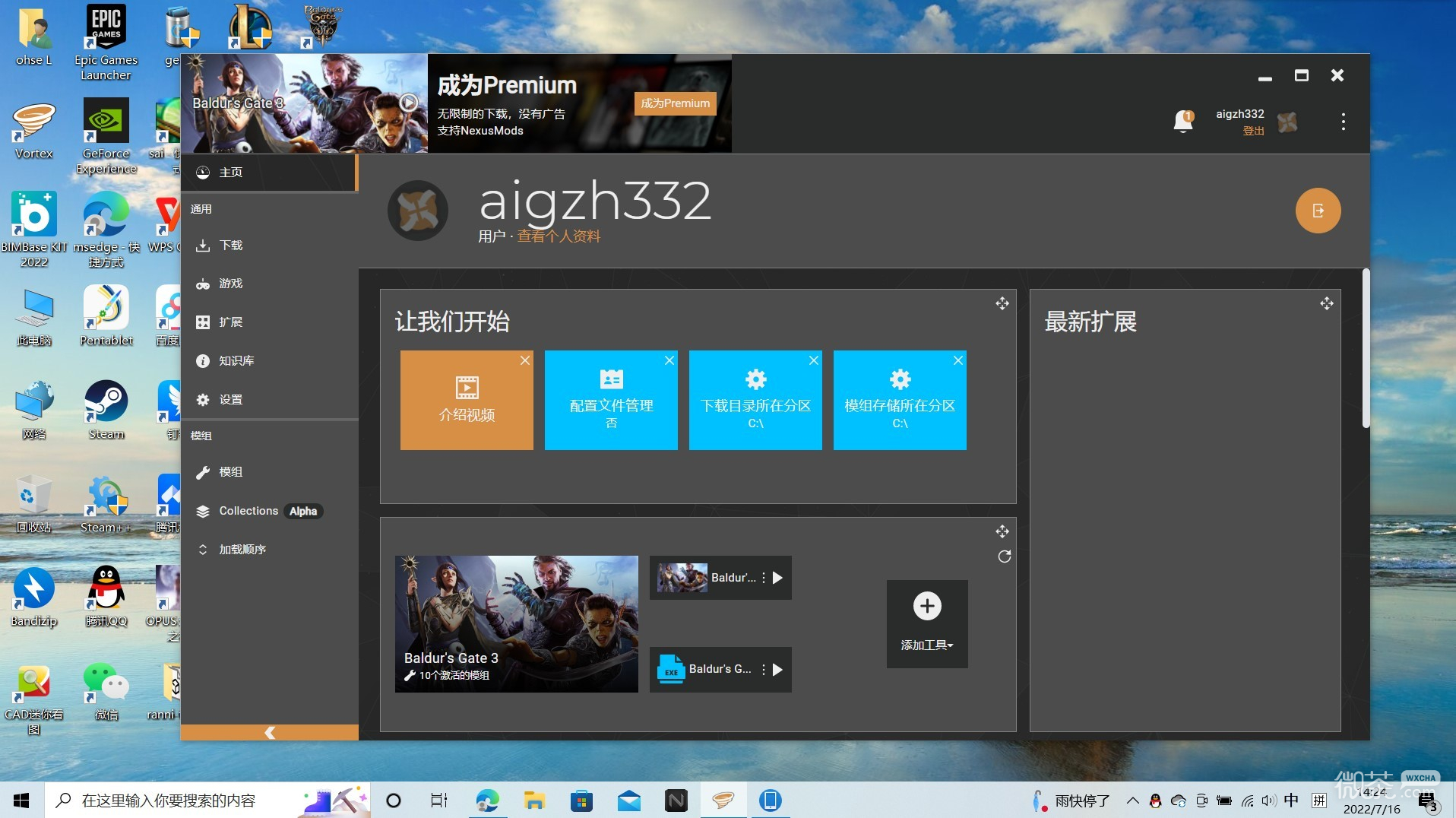Select BIMBase KIT 2022 desktop icon

[34, 230]
